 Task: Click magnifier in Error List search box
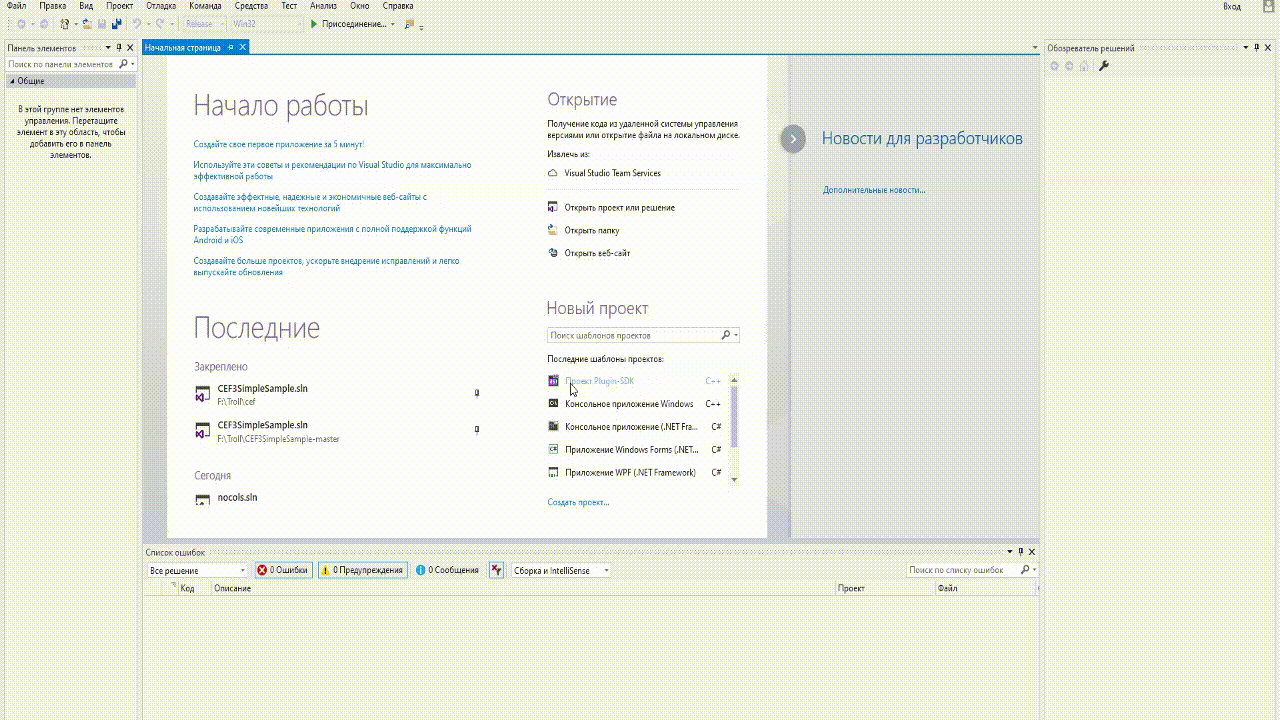tap(1025, 570)
